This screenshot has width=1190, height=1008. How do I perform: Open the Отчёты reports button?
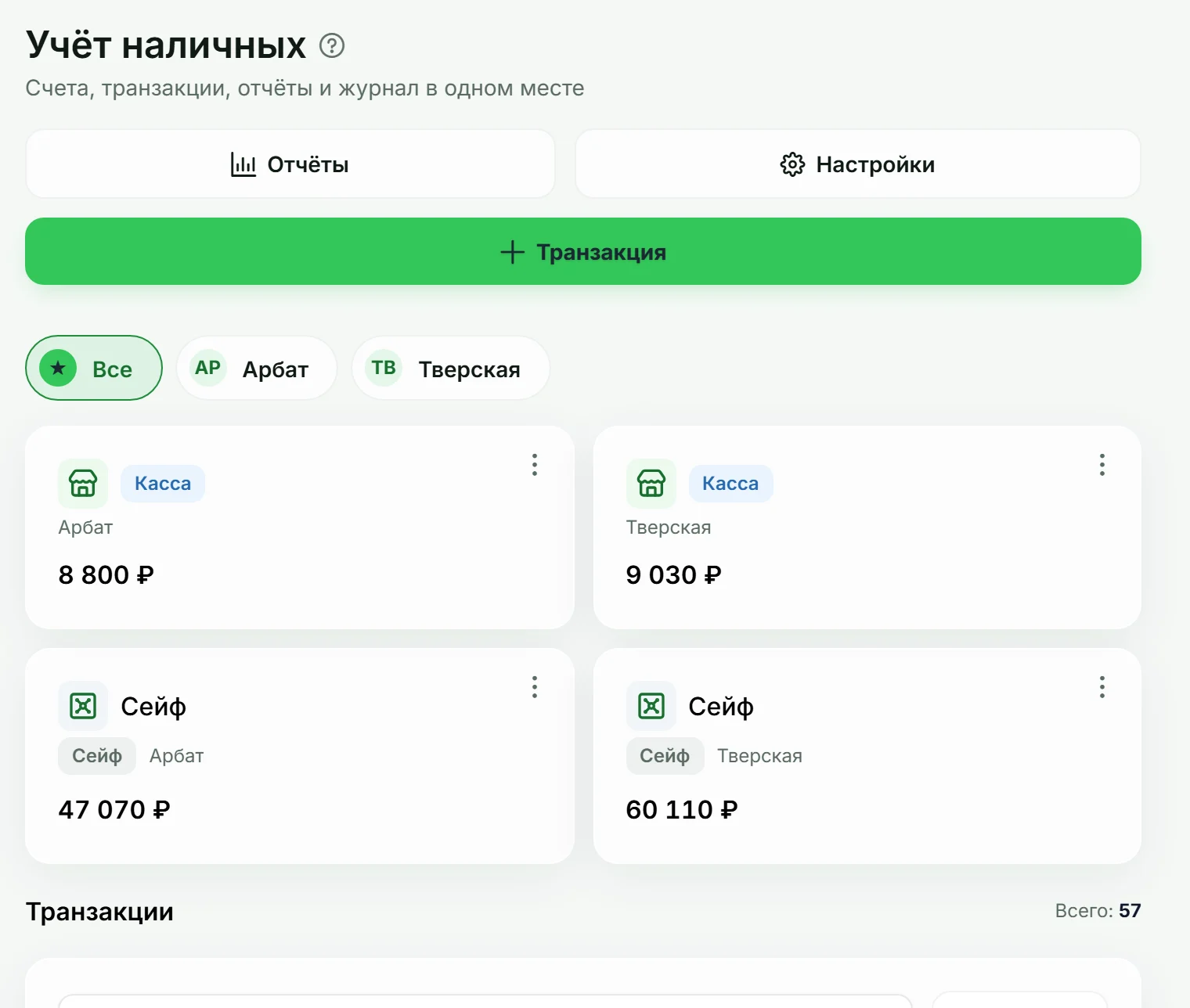click(290, 164)
